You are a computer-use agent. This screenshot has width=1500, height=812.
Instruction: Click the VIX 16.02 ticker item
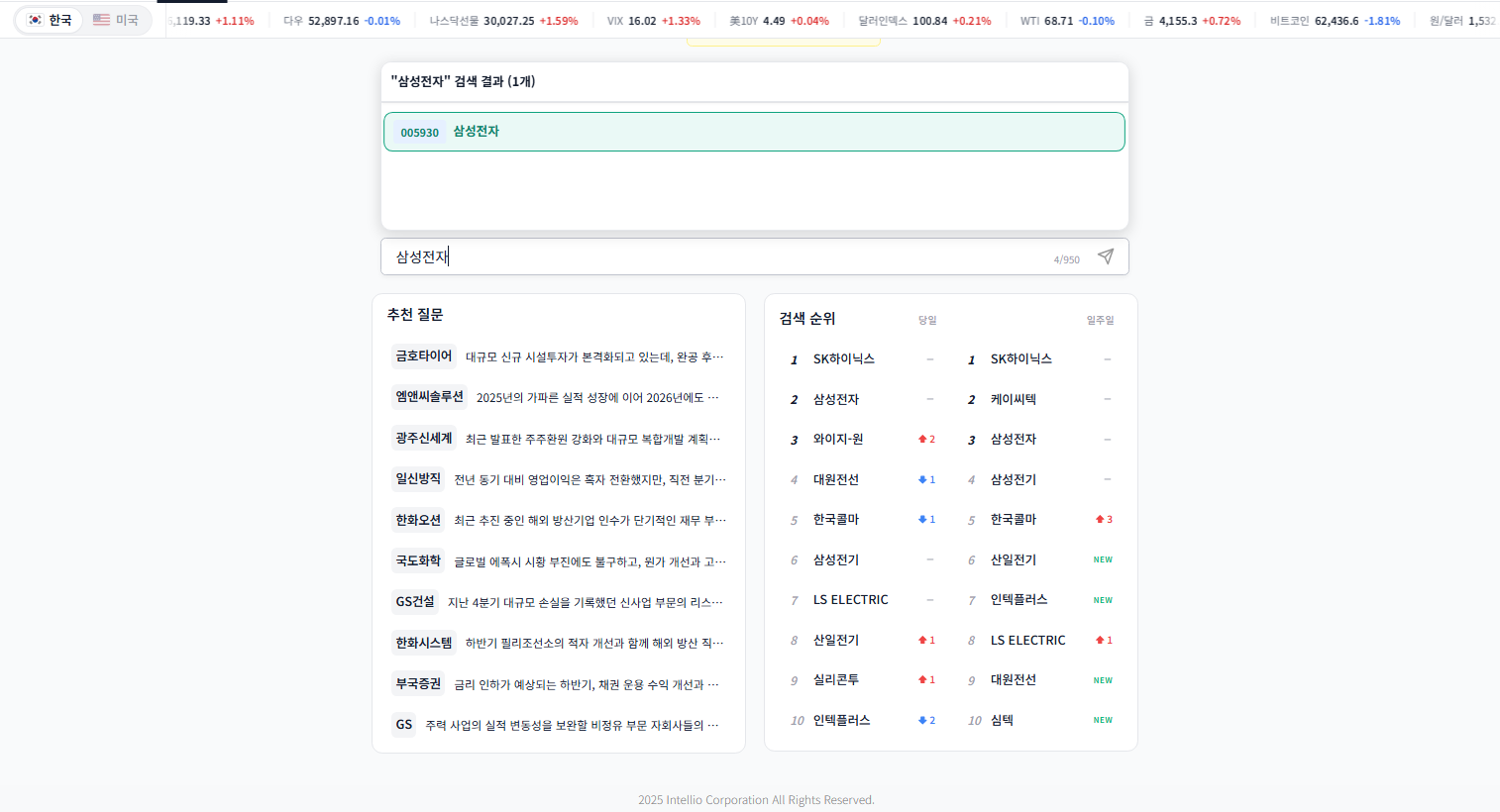[x=653, y=21]
